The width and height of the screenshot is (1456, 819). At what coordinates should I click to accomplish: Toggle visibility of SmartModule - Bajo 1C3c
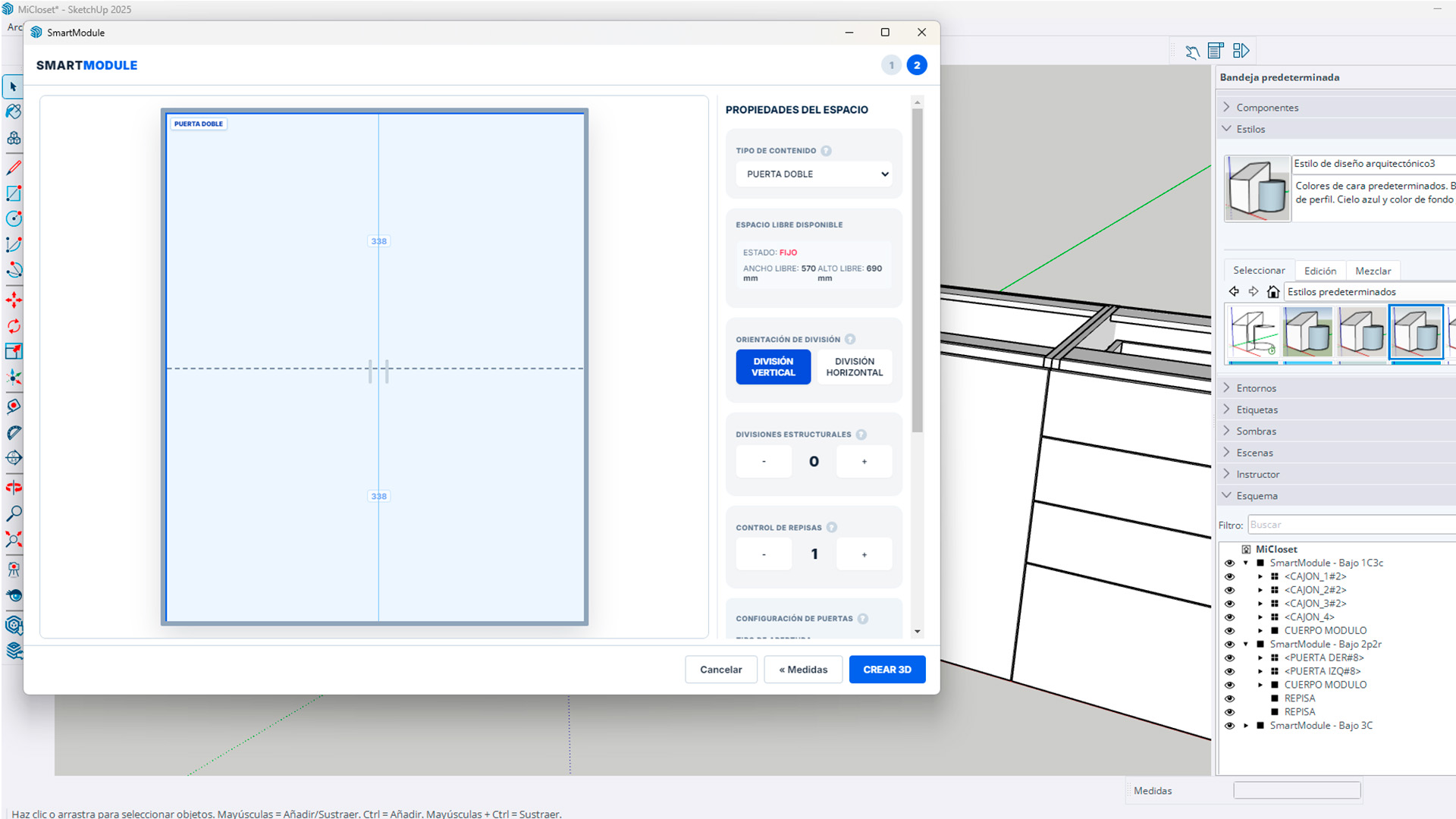click(1229, 563)
